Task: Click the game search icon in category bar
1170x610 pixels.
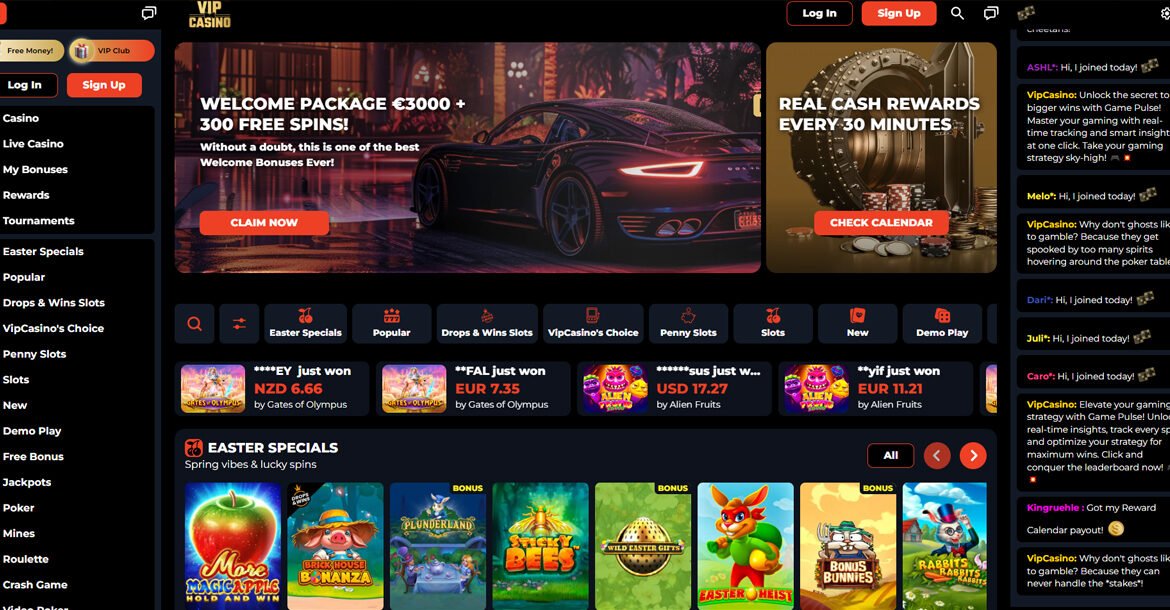Action: [x=194, y=324]
